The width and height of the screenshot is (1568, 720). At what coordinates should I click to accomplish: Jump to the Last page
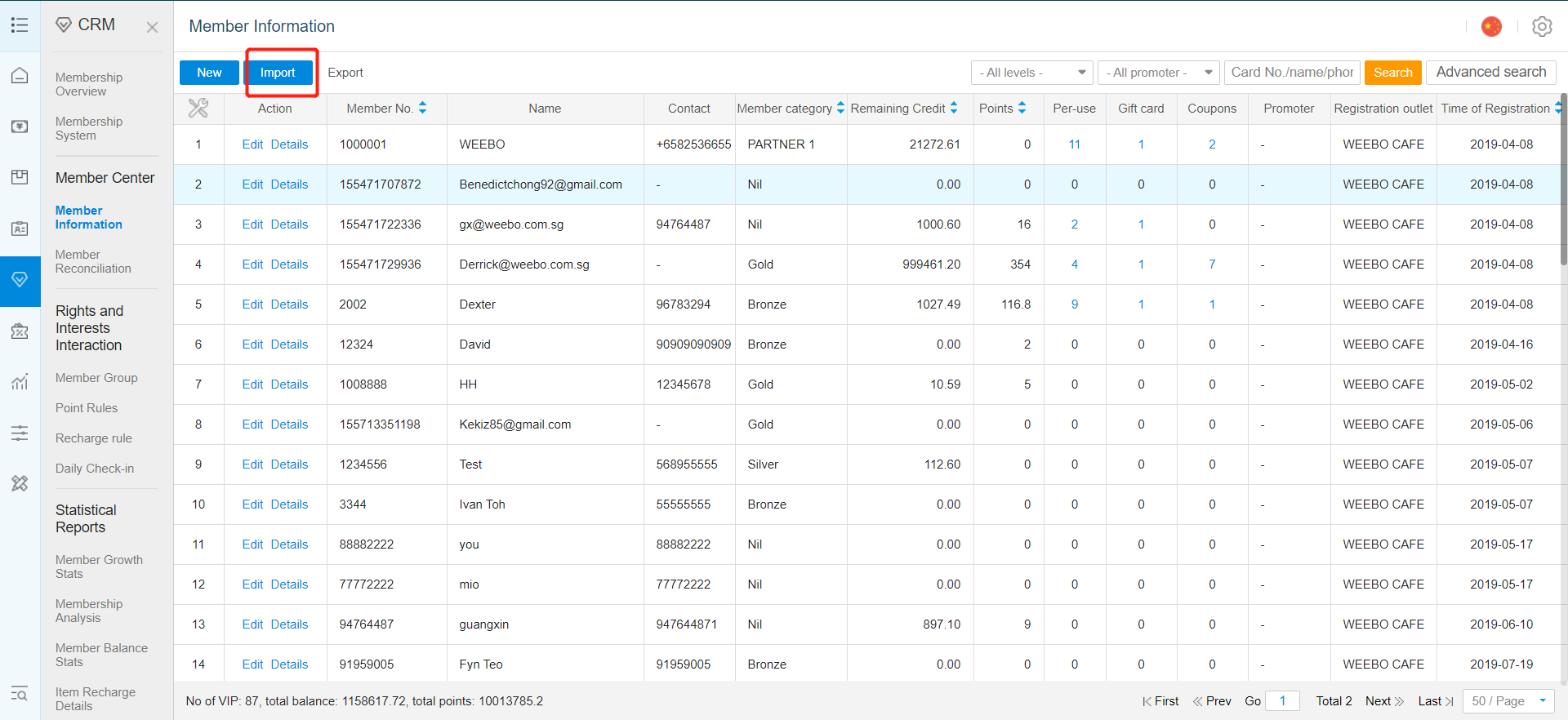click(1436, 701)
